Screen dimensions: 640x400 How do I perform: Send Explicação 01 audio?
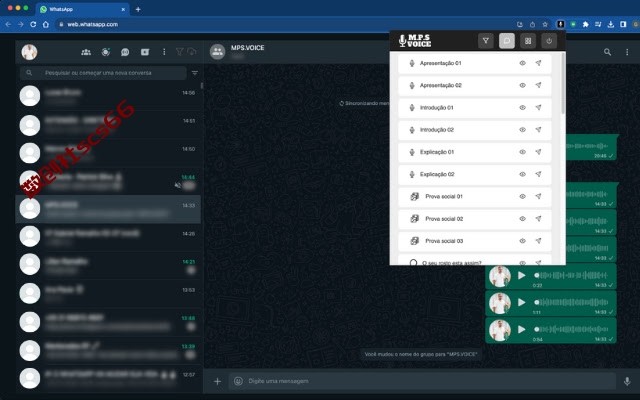point(538,152)
